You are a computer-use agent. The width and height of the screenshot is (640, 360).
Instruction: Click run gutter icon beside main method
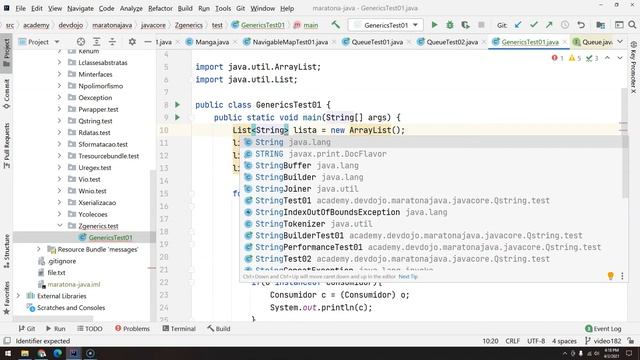tap(178, 117)
